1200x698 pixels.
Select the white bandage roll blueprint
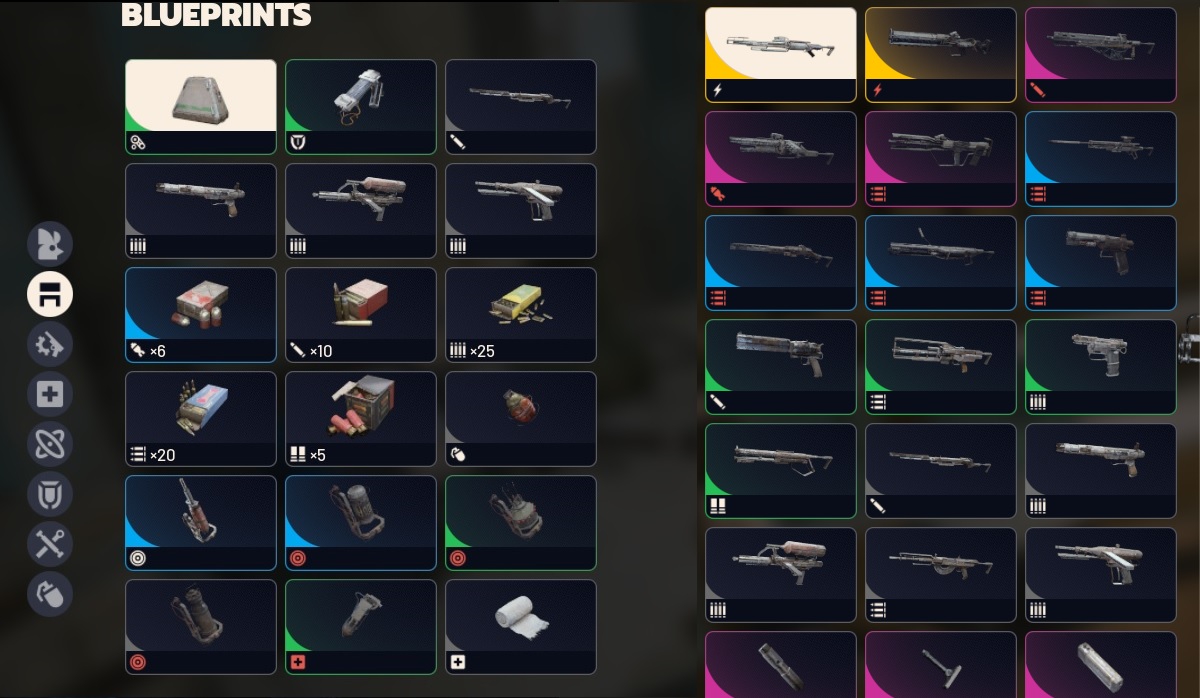pyautogui.click(x=521, y=627)
